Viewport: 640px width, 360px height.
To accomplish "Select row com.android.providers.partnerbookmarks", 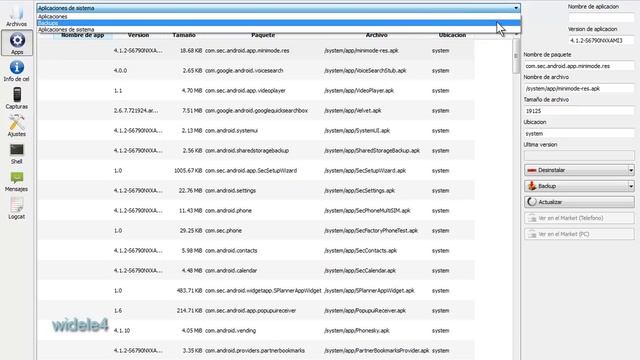I will point(256,351).
